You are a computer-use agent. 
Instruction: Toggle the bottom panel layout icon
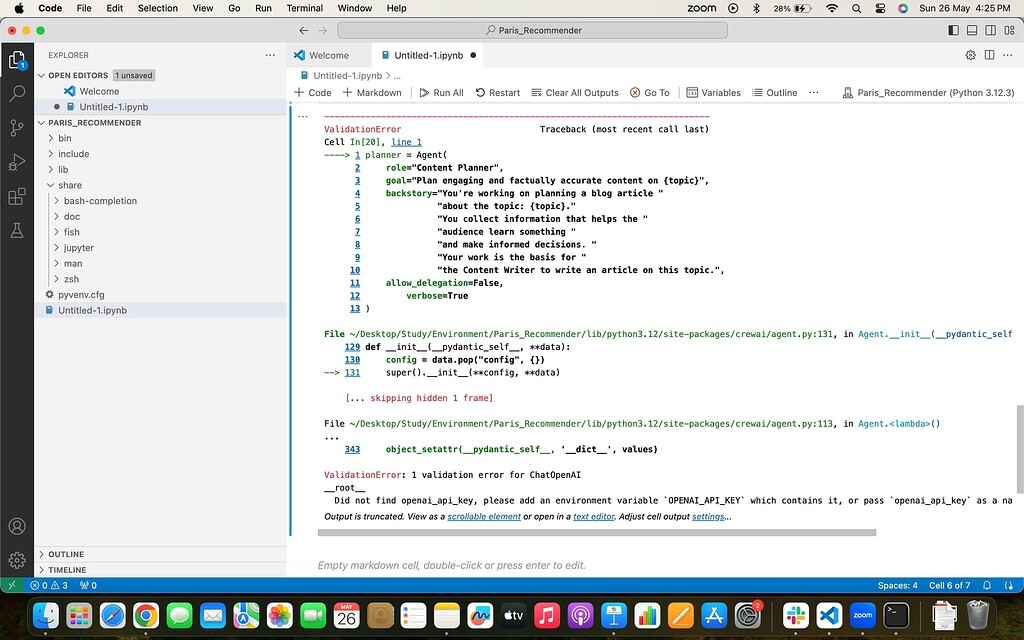[x=970, y=31]
